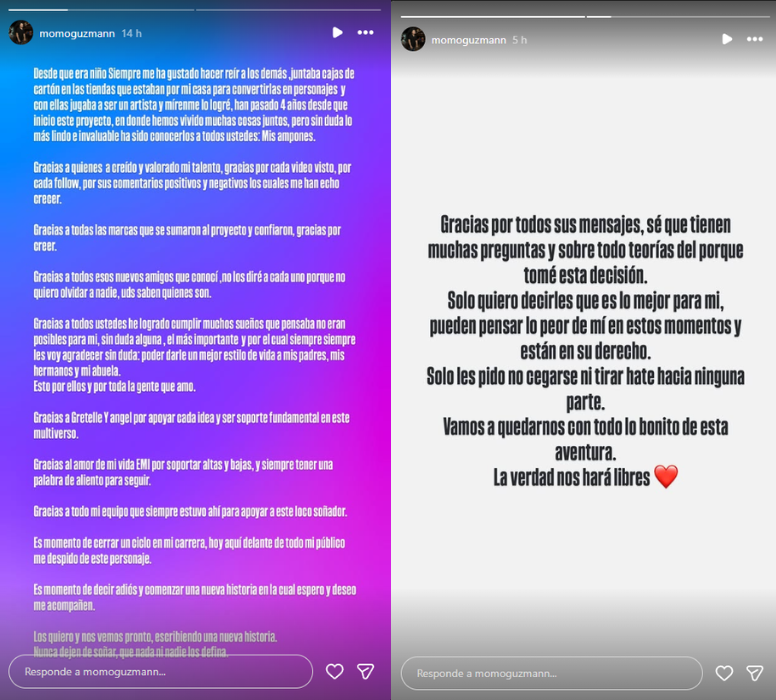Click the red heart emoji in text

(666, 477)
